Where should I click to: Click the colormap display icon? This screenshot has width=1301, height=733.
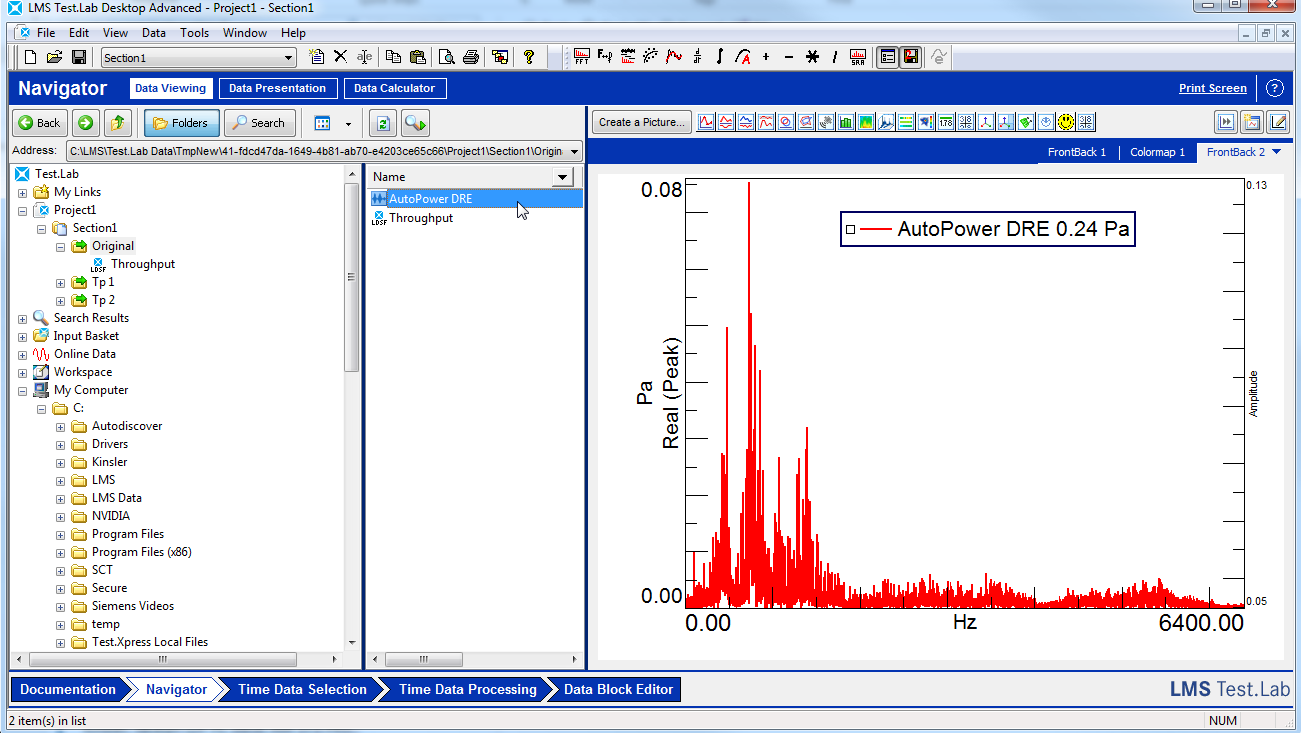(x=866, y=122)
